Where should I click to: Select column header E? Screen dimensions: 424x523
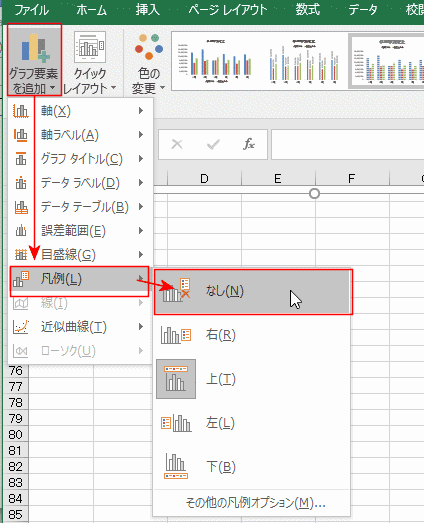278,179
